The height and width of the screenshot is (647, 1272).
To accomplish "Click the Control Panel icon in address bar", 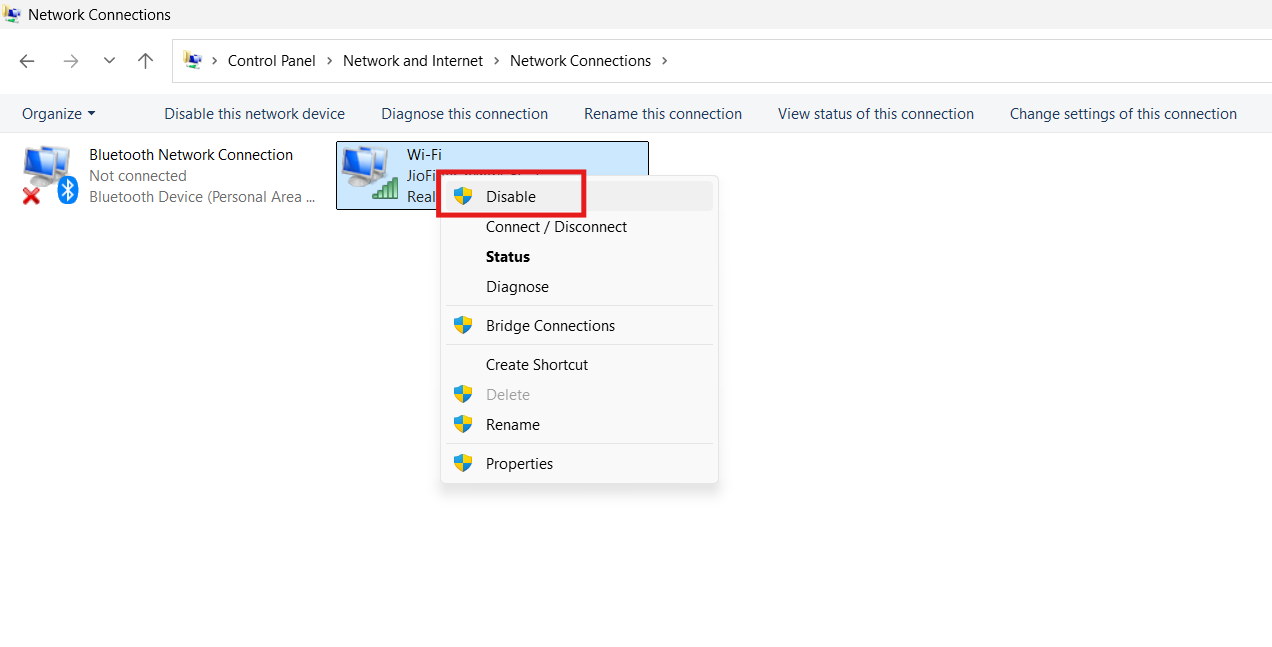I will pyautogui.click(x=192, y=60).
